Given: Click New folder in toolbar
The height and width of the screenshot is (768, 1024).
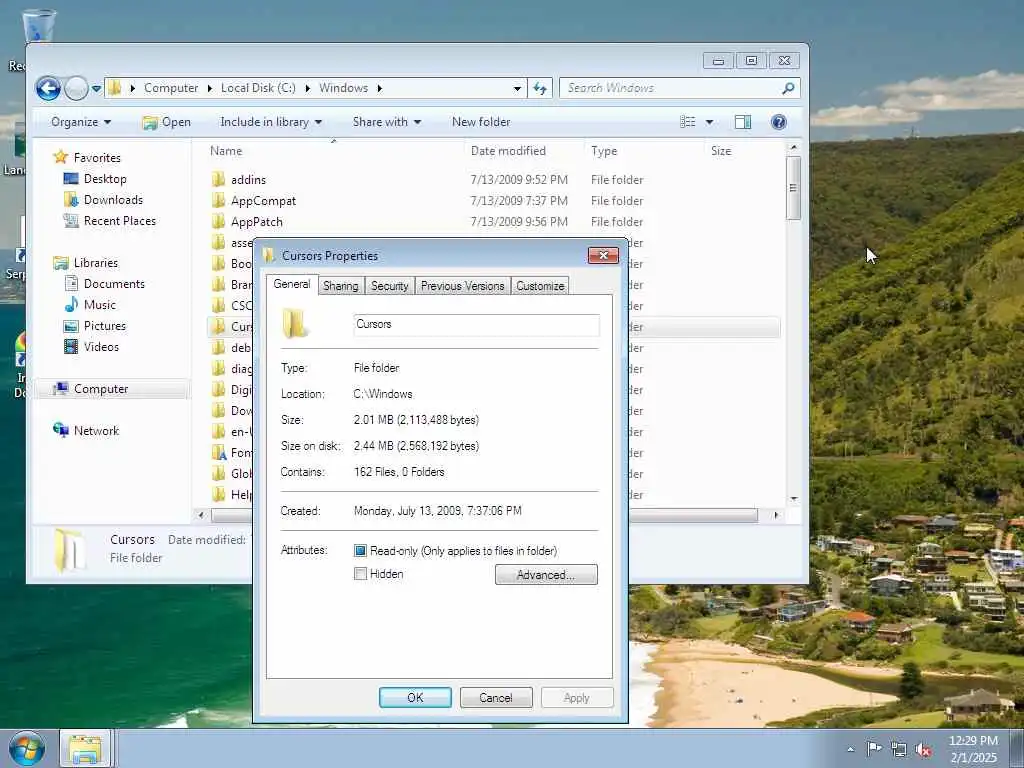Looking at the screenshot, I should click(481, 122).
